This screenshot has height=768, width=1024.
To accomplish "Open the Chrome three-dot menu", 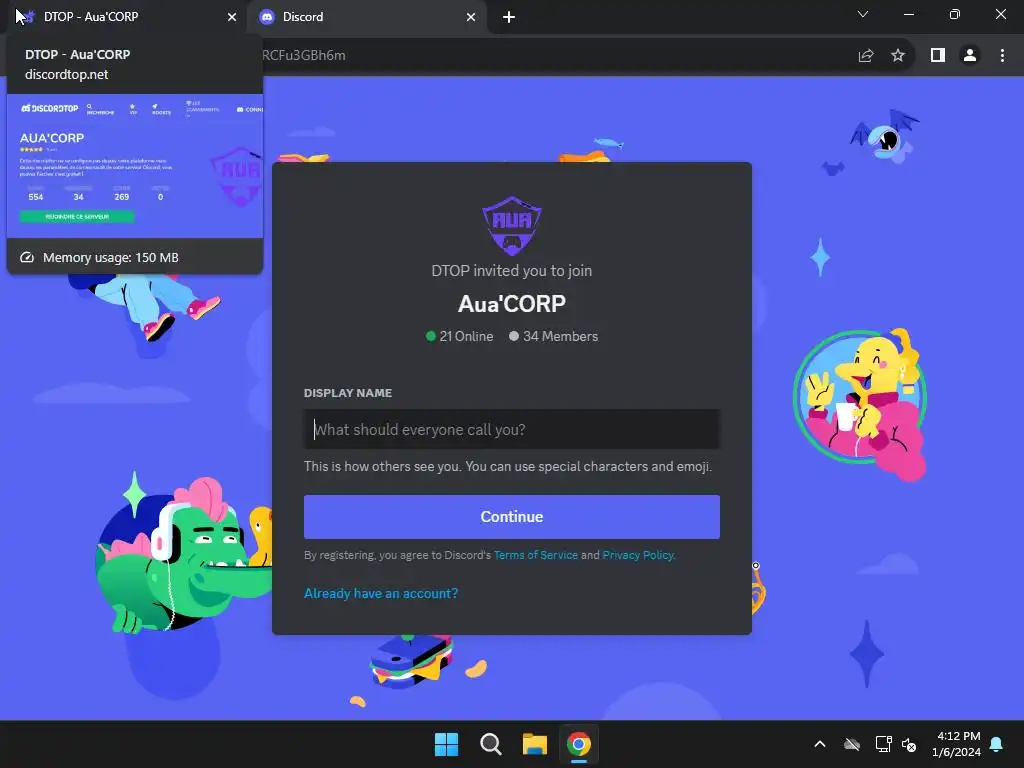I will click(x=1002, y=56).
